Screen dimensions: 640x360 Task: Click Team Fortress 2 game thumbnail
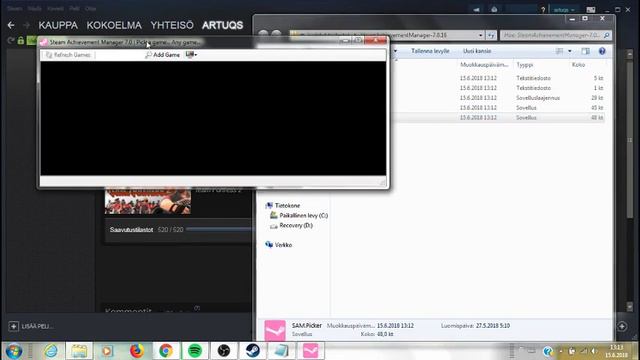[148, 200]
